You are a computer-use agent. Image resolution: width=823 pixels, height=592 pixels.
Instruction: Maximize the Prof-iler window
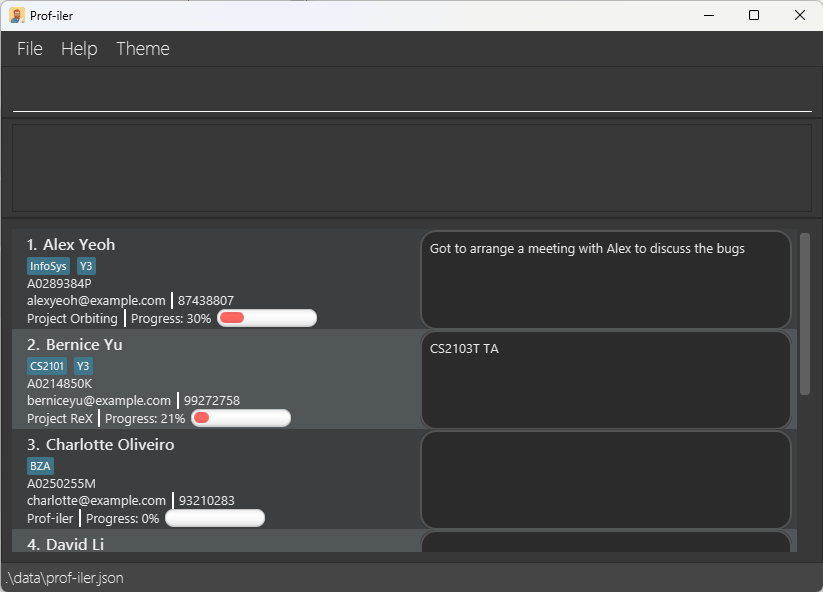point(754,15)
